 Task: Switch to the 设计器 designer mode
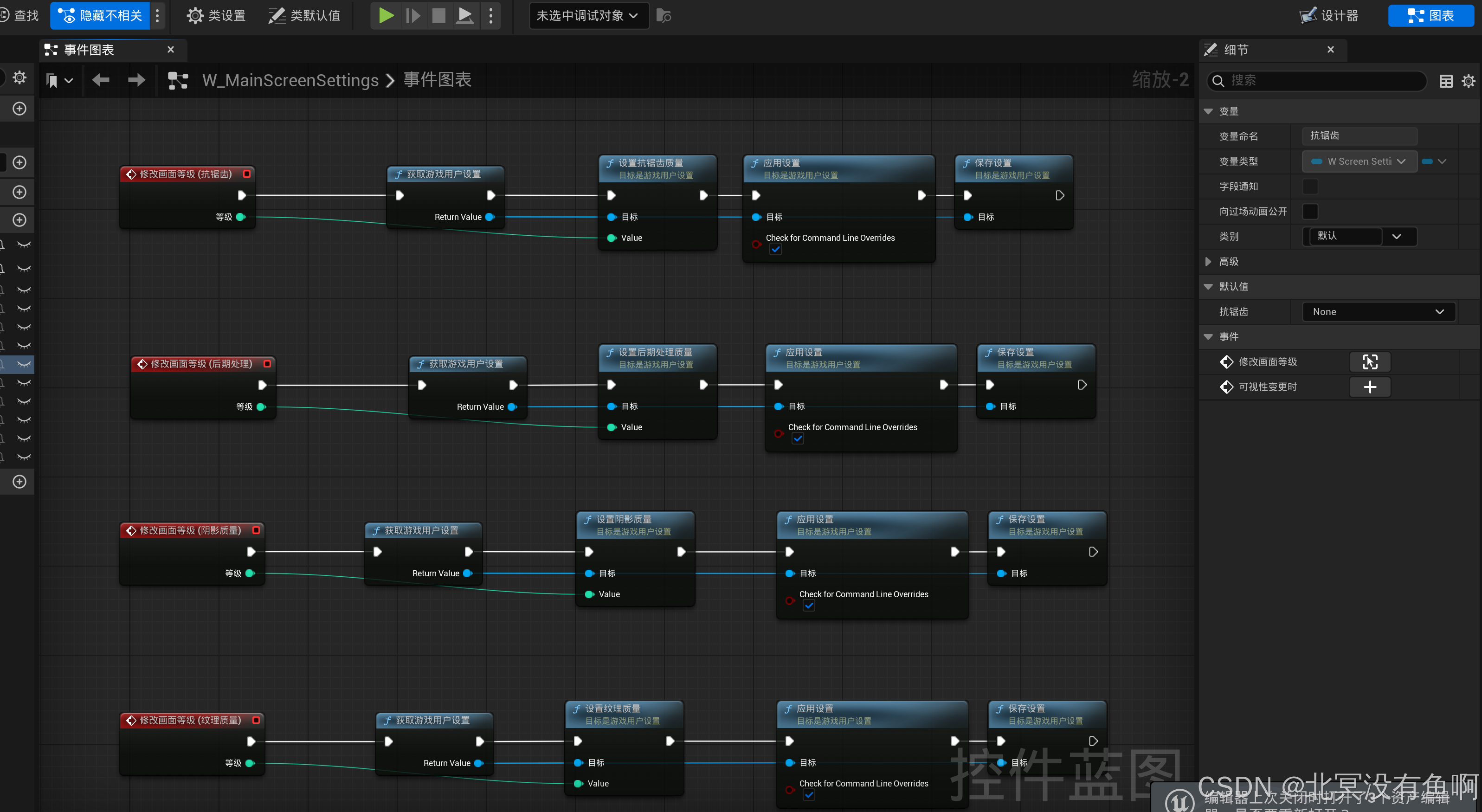pyautogui.click(x=1329, y=15)
